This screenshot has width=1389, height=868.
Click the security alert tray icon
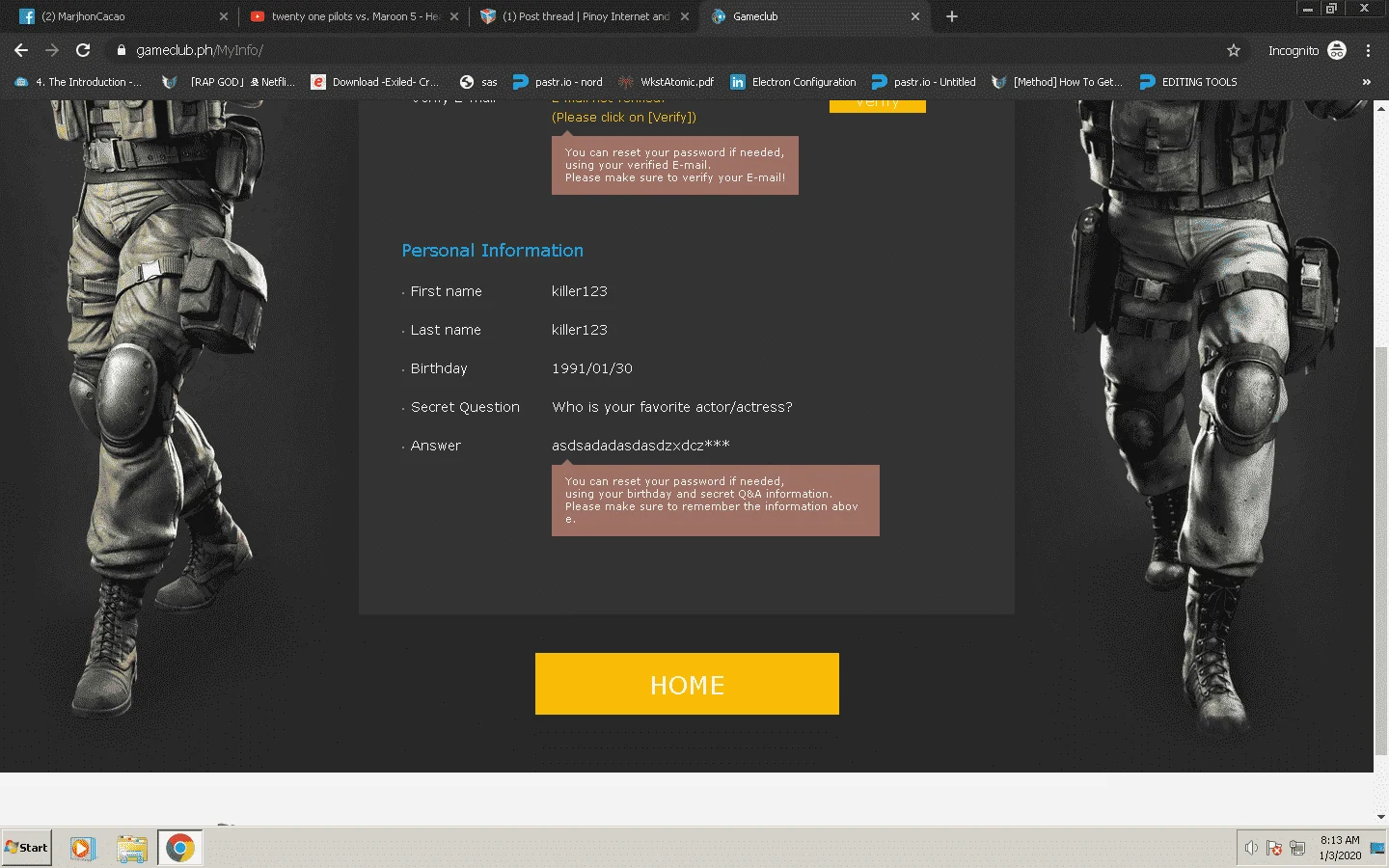1274,848
